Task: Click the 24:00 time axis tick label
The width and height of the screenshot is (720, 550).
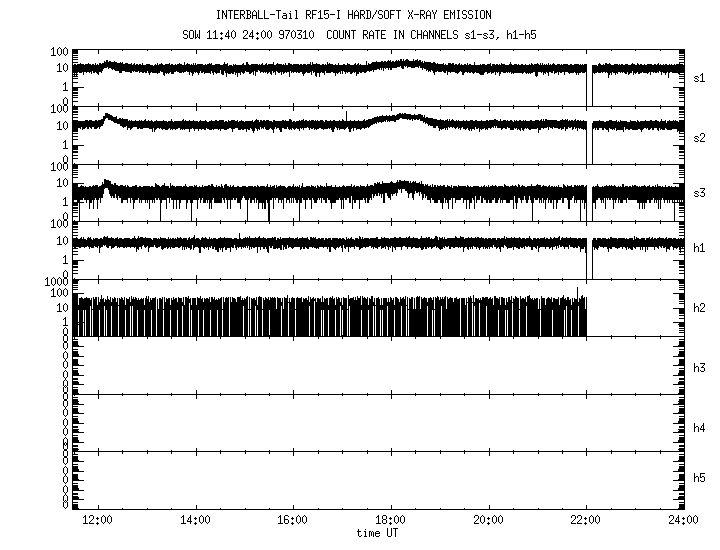Action: [682, 520]
